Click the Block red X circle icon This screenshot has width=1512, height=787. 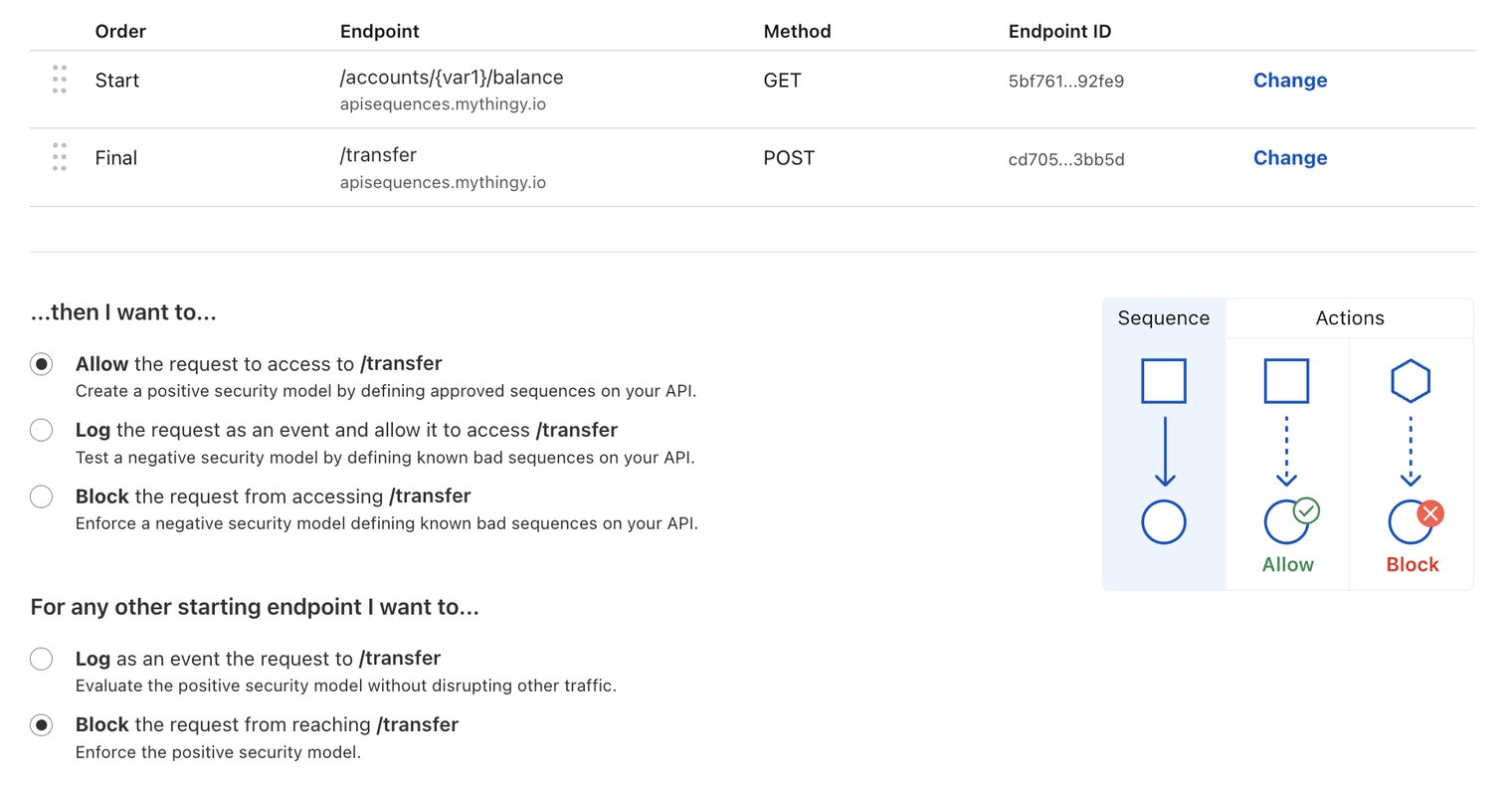pos(1430,513)
